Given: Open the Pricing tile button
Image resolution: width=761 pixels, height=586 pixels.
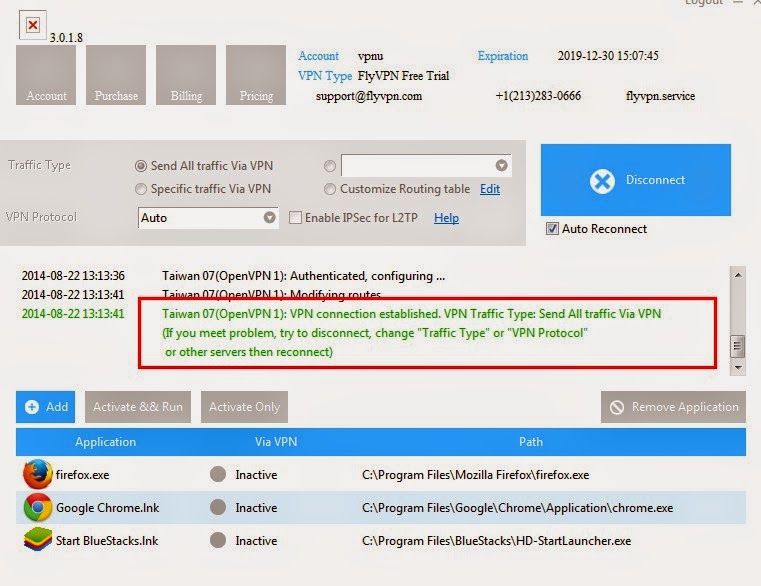Looking at the screenshot, I should (x=256, y=75).
